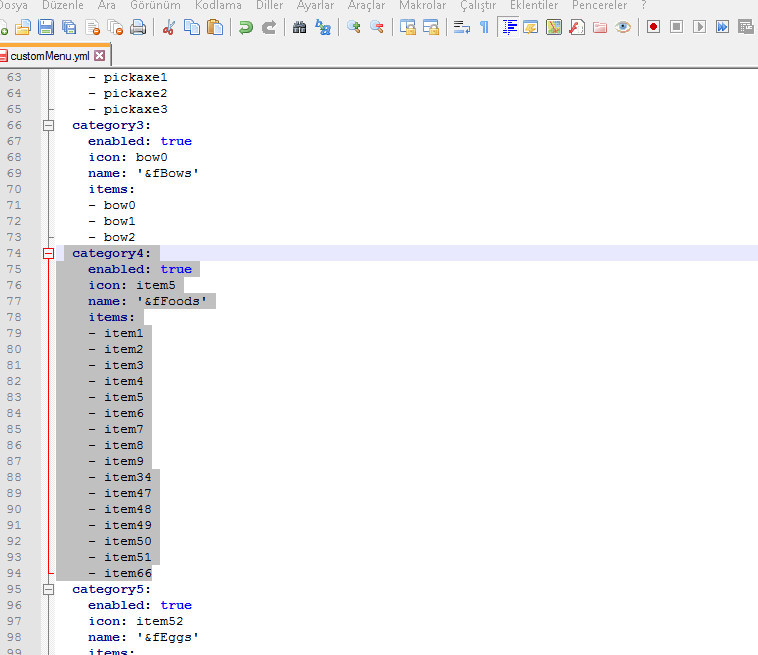This screenshot has height=655, width=758.
Task: Open a file with the folder icon
Action: [23, 27]
